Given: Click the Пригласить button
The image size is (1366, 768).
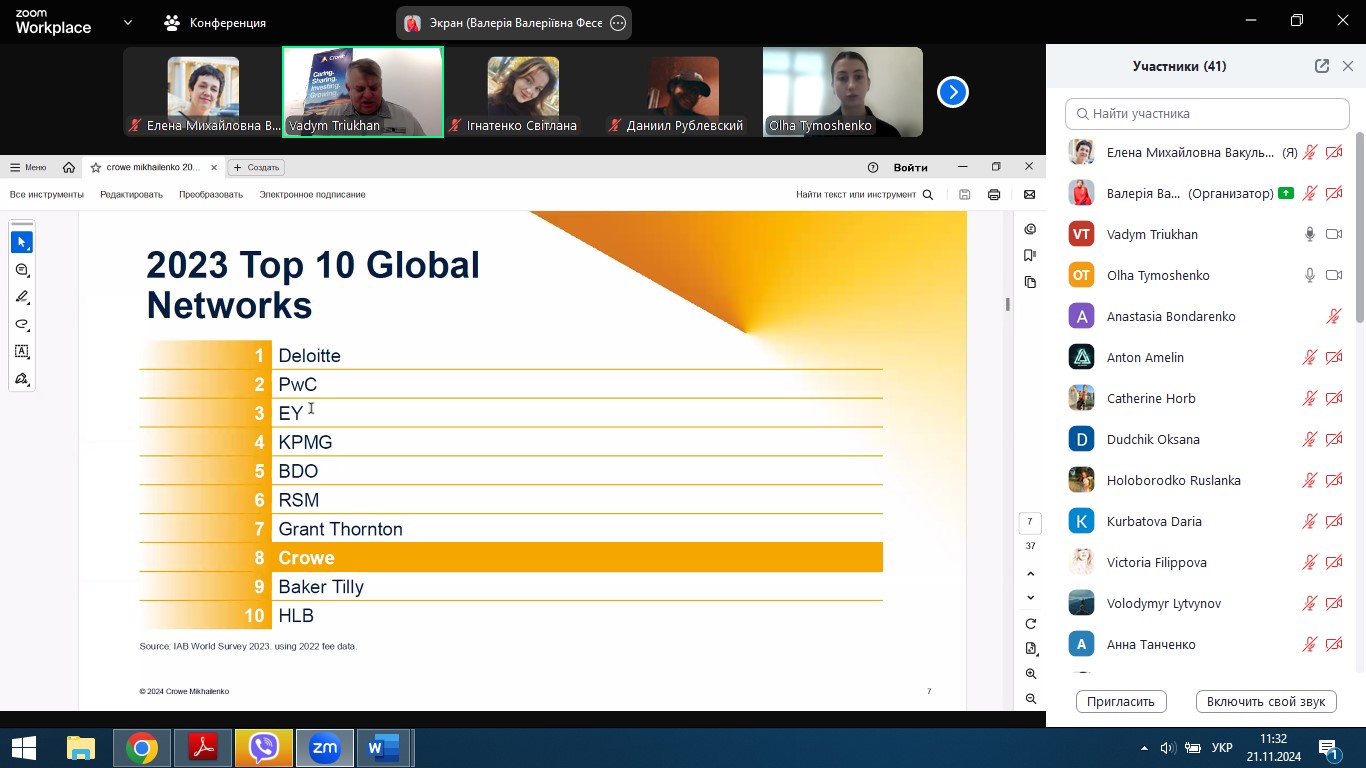Looking at the screenshot, I should (1121, 701).
